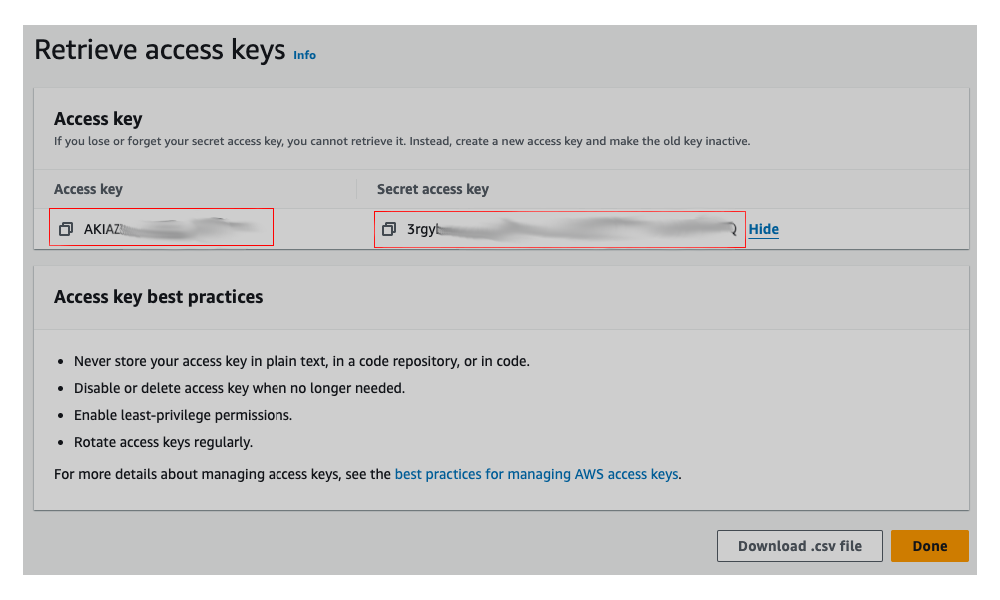Click the blurred AKIA access key value
Viewport: 1000px width, 600px height.
click(170, 229)
